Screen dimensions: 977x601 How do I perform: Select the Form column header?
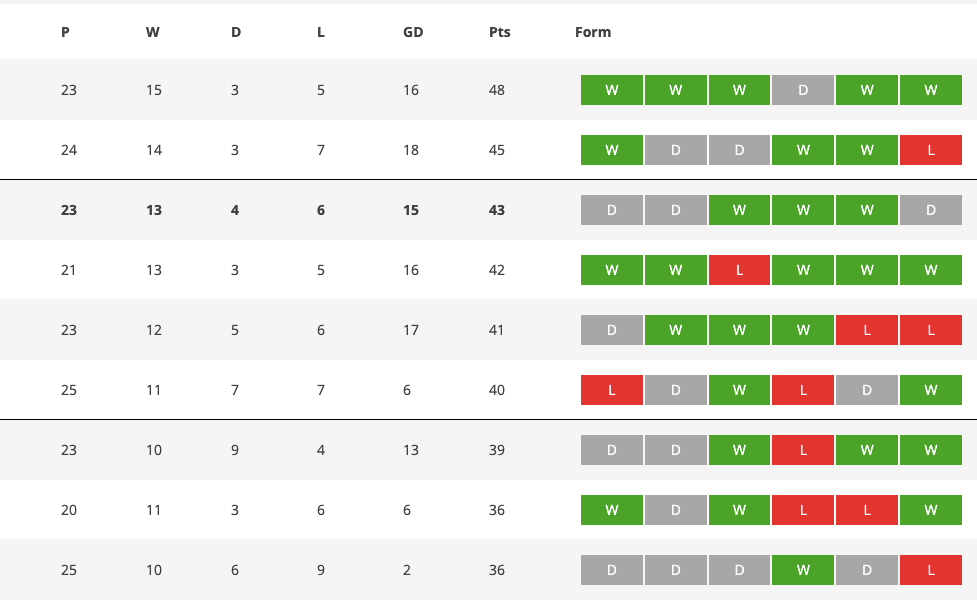(593, 32)
